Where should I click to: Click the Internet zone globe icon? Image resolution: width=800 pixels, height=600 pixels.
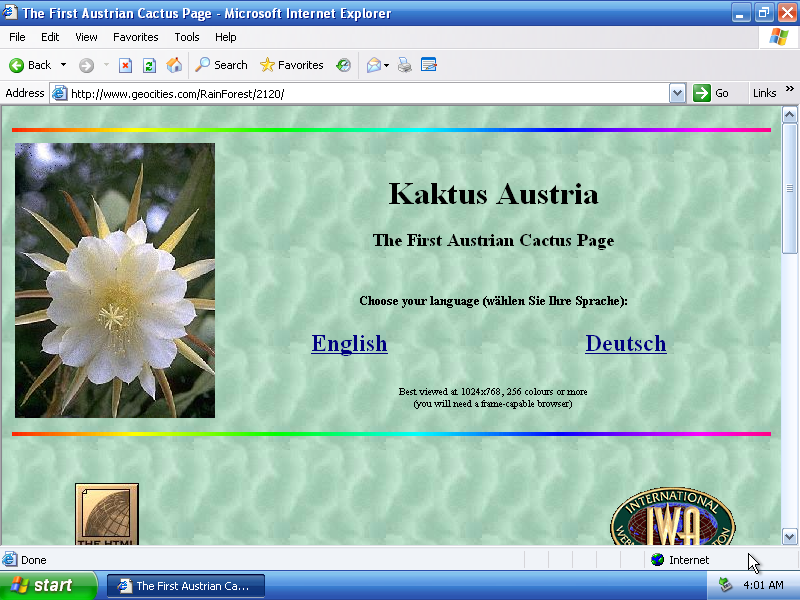coord(658,560)
